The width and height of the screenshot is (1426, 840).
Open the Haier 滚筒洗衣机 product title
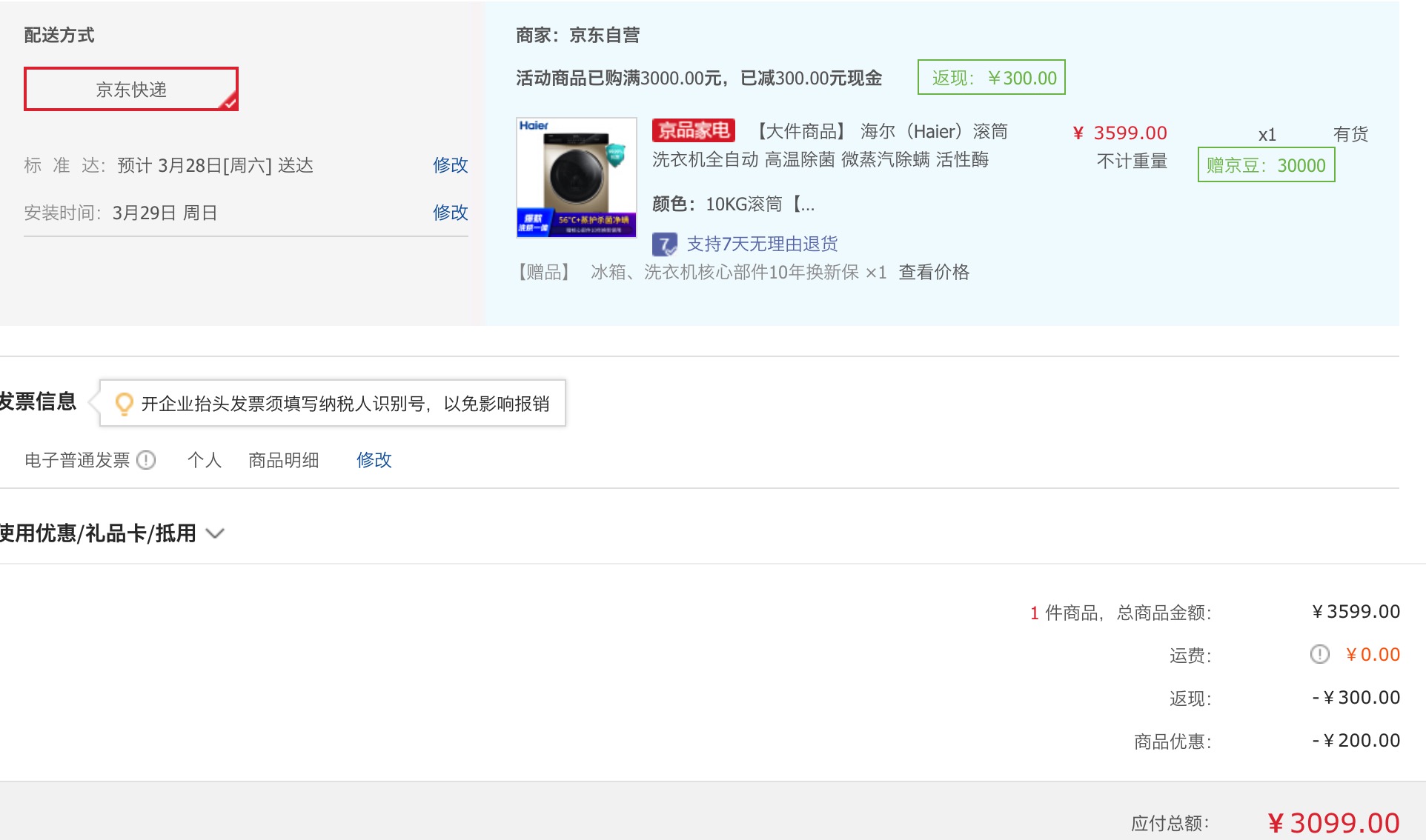[x=829, y=145]
